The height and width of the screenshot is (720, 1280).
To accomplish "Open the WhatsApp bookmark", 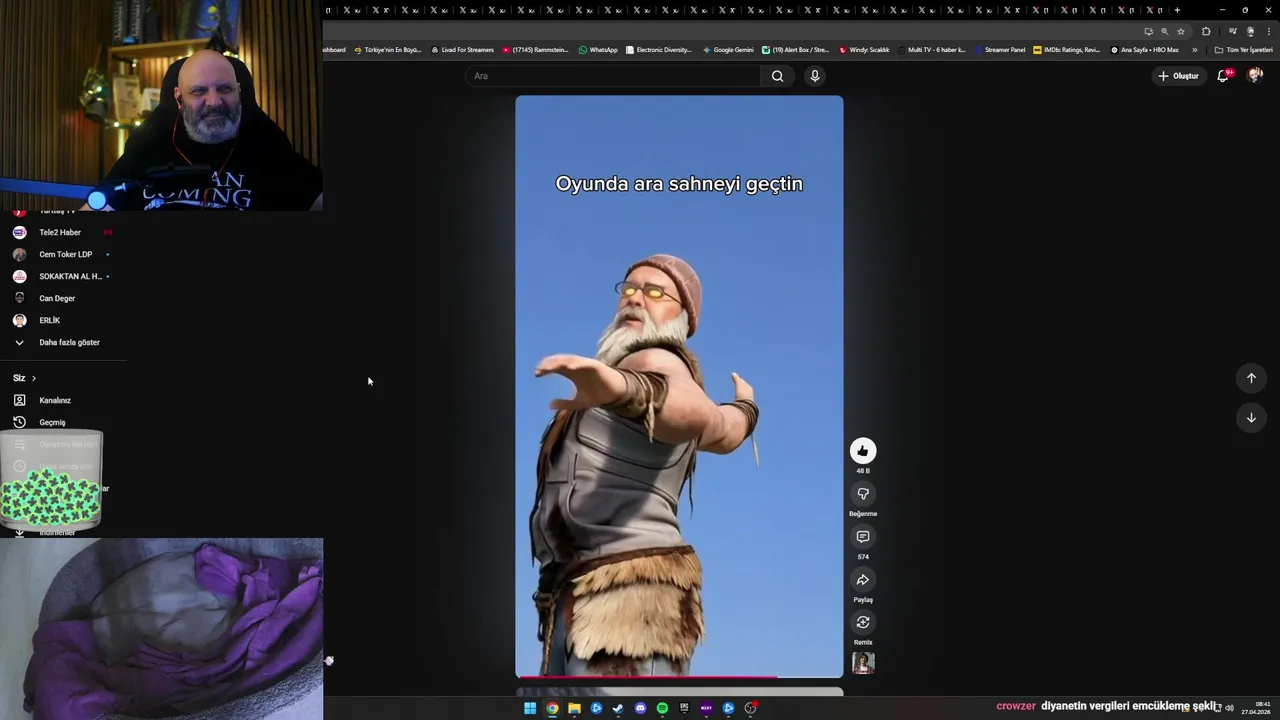I will point(598,49).
